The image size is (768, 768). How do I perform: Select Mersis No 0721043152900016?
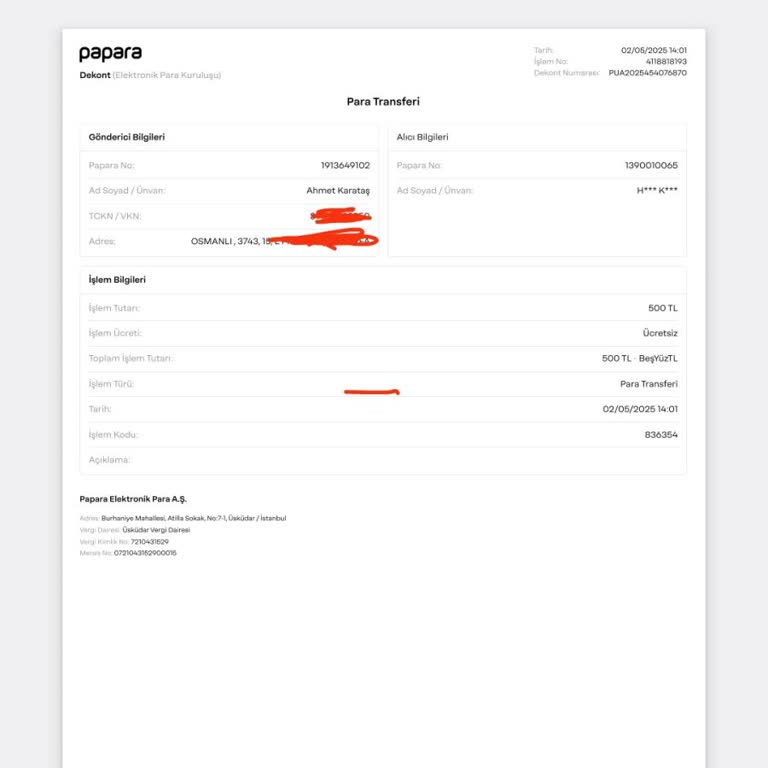point(145,553)
